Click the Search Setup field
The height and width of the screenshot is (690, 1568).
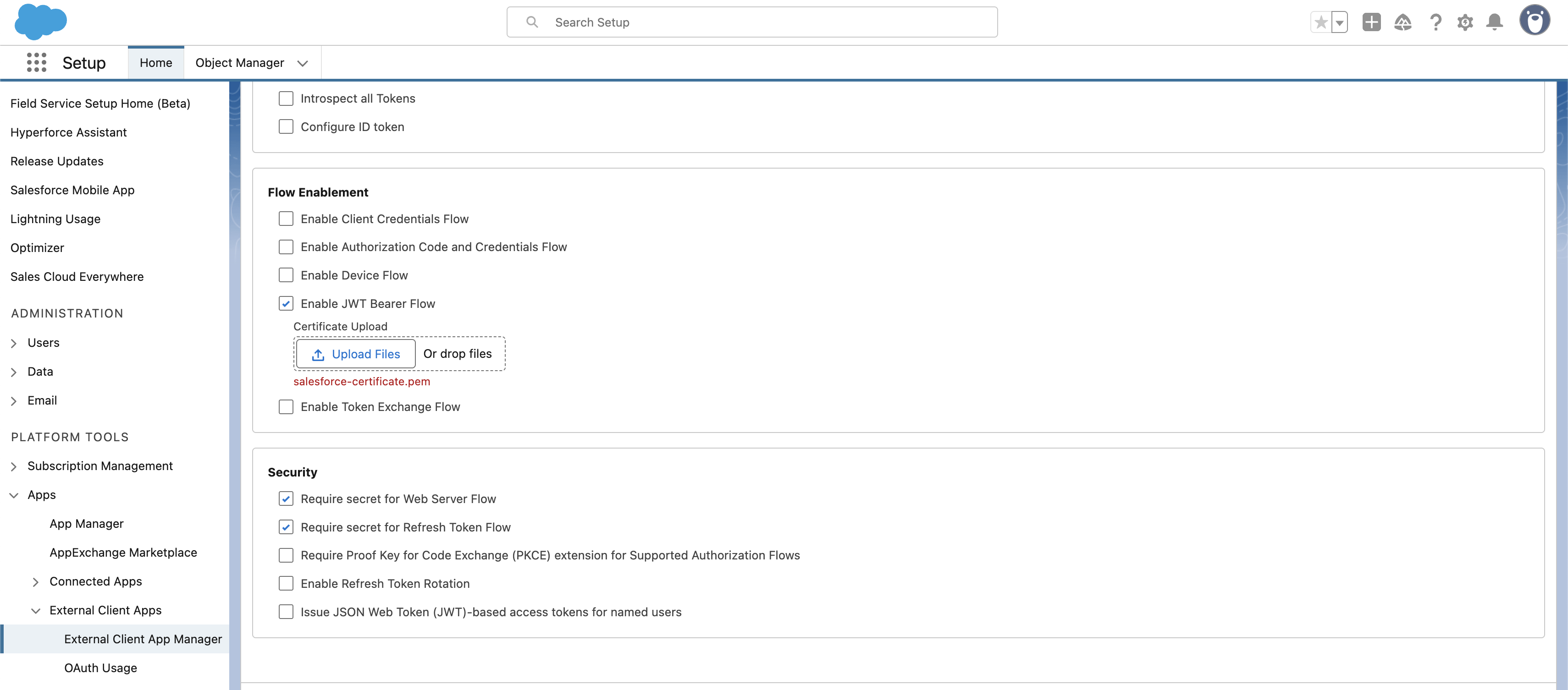tap(752, 22)
